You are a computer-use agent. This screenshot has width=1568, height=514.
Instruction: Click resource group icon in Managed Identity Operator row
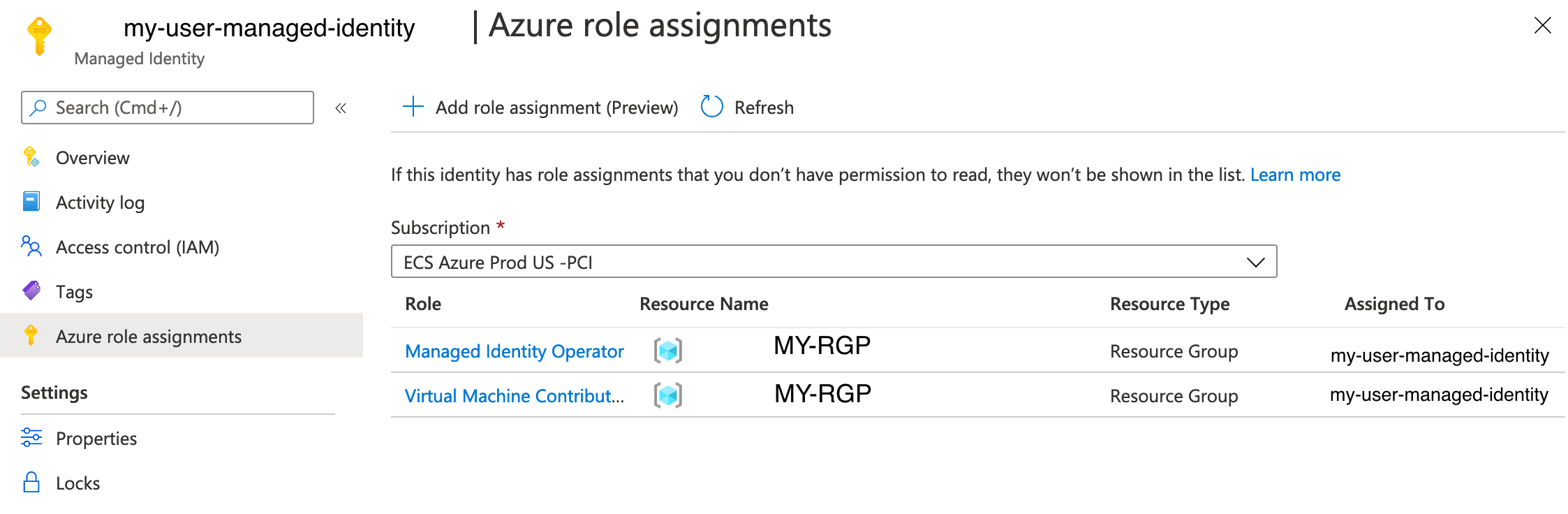point(667,351)
